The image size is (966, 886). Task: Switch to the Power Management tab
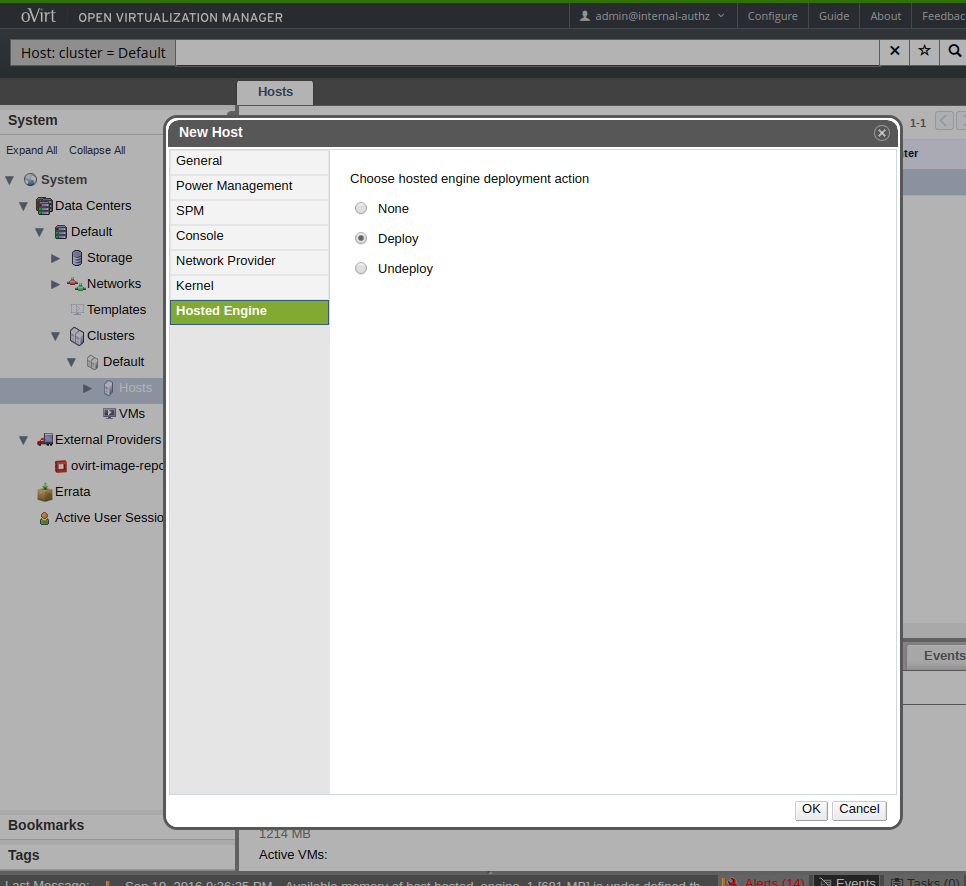[x=234, y=186]
